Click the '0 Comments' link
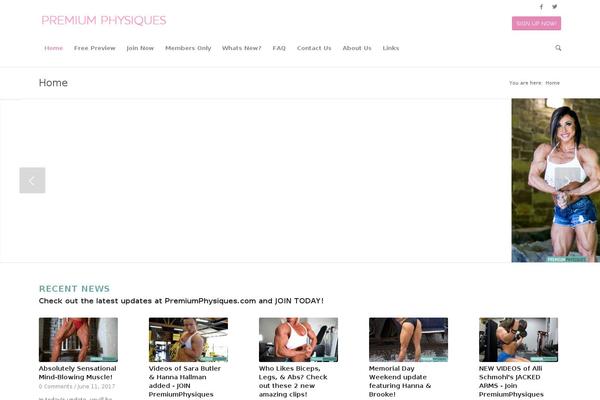This screenshot has height=400, width=600. click(x=55, y=387)
